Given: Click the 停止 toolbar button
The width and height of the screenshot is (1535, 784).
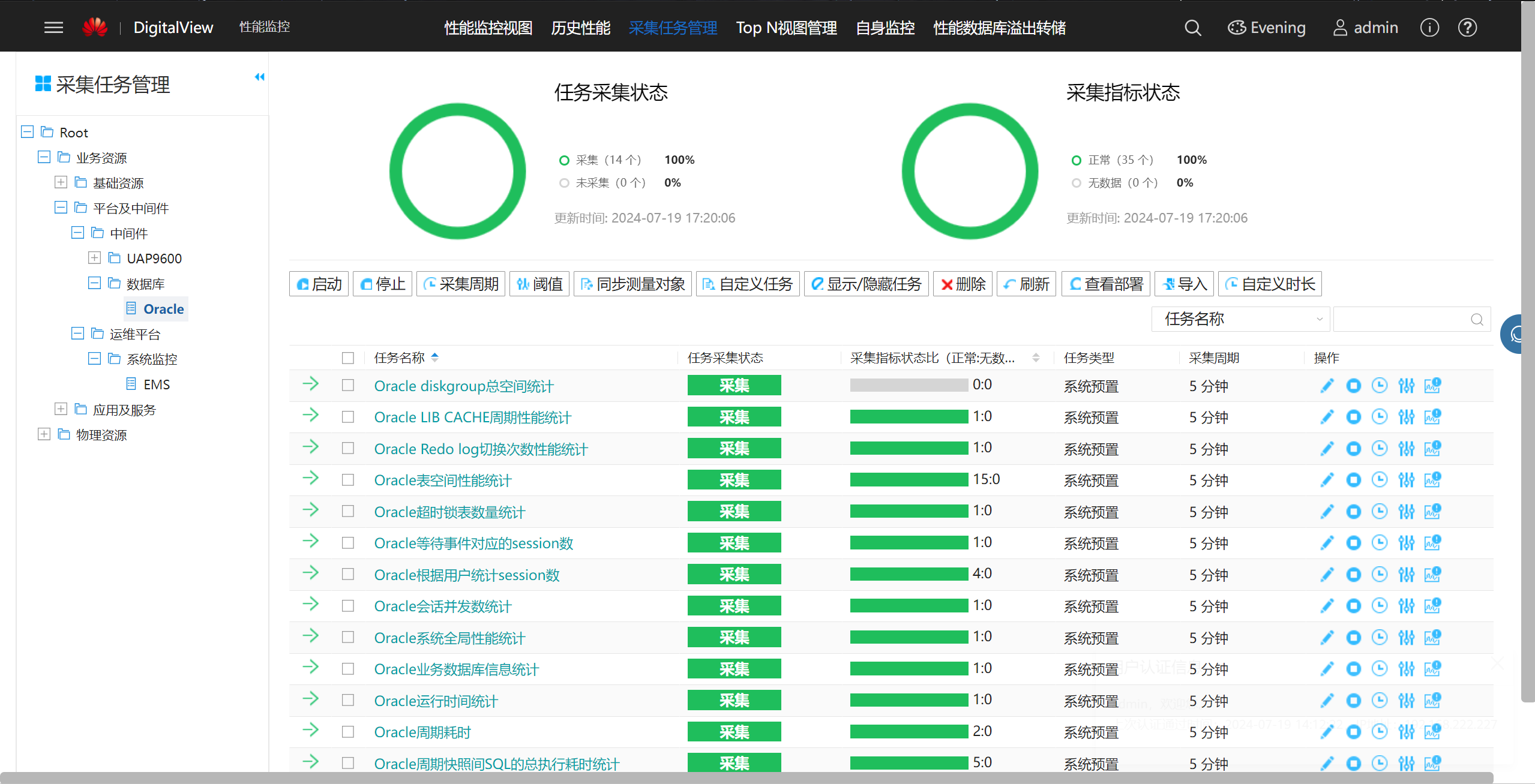Looking at the screenshot, I should pos(382,284).
